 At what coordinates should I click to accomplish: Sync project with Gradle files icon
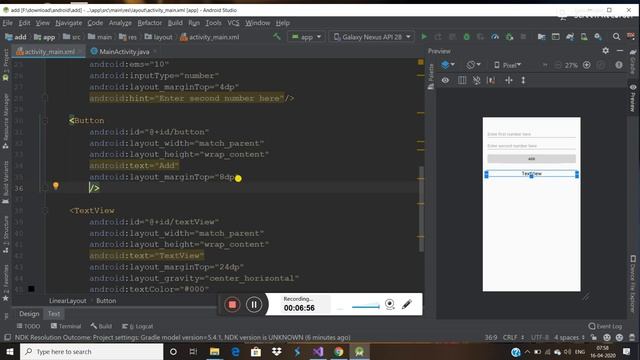point(570,37)
